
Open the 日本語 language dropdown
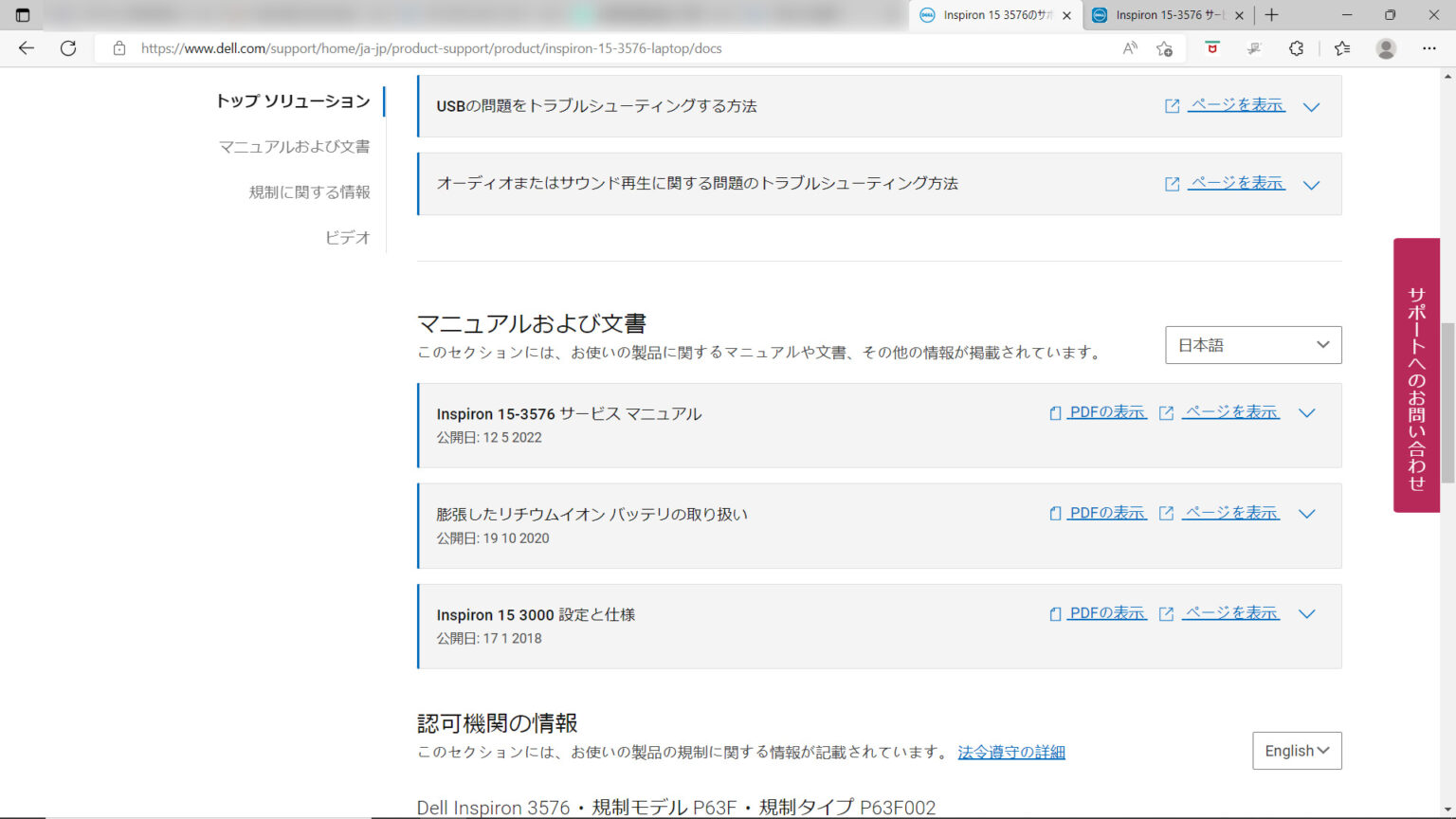coord(1253,344)
